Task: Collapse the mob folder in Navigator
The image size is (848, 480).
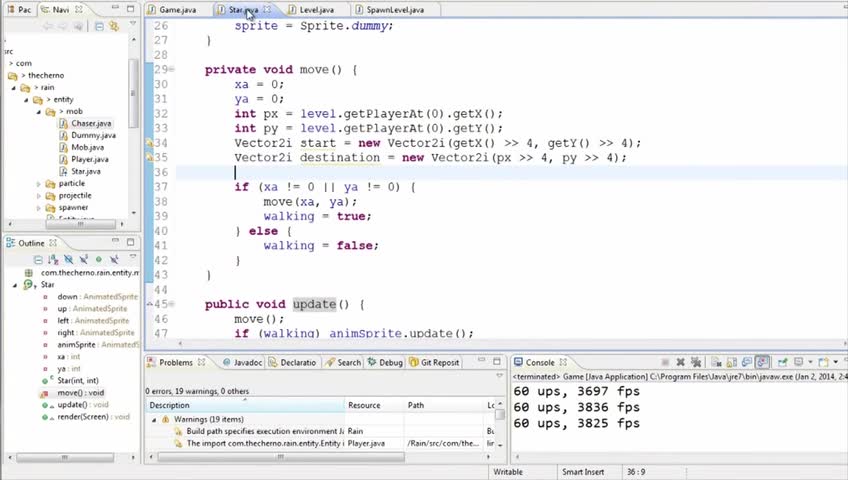Action: point(38,112)
